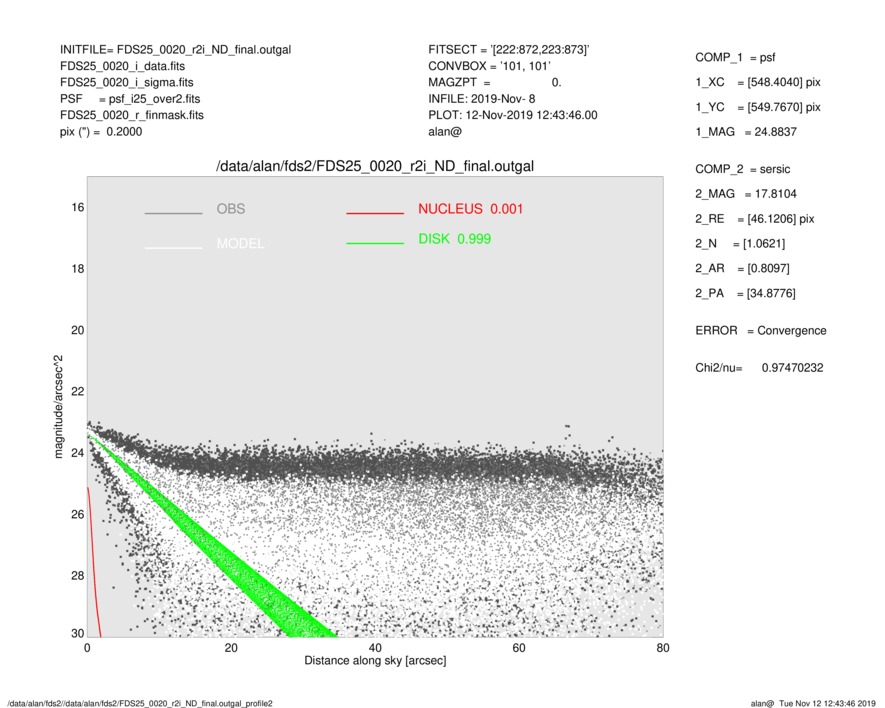Click the white MODEL legend line
The height and width of the screenshot is (708, 885).
(x=173, y=247)
